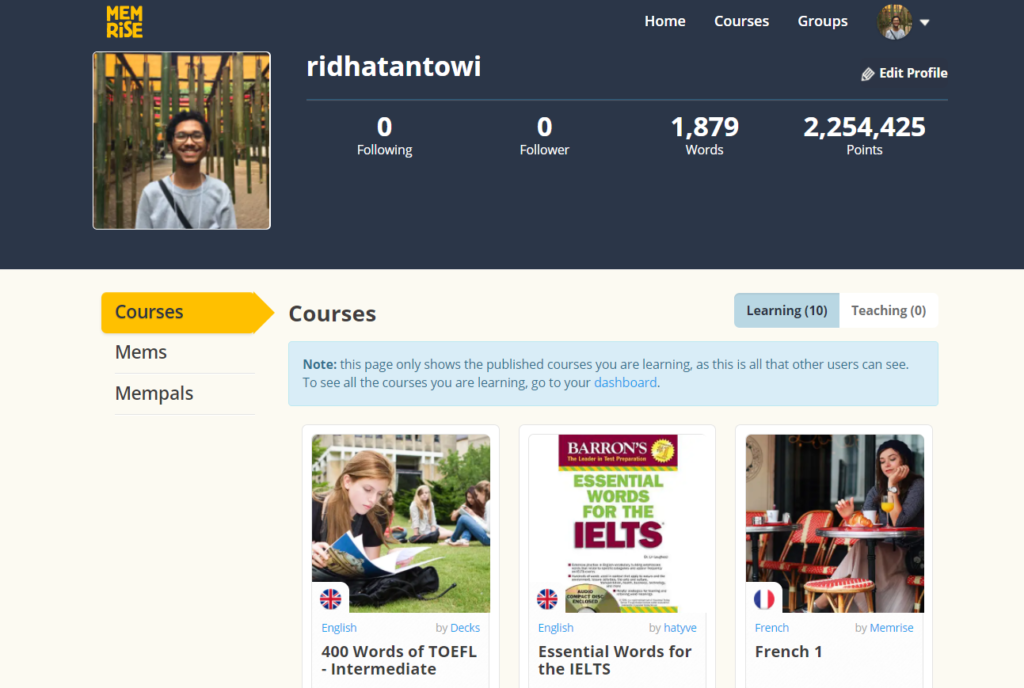
Task: Click French flag on French 1 card
Action: (764, 599)
